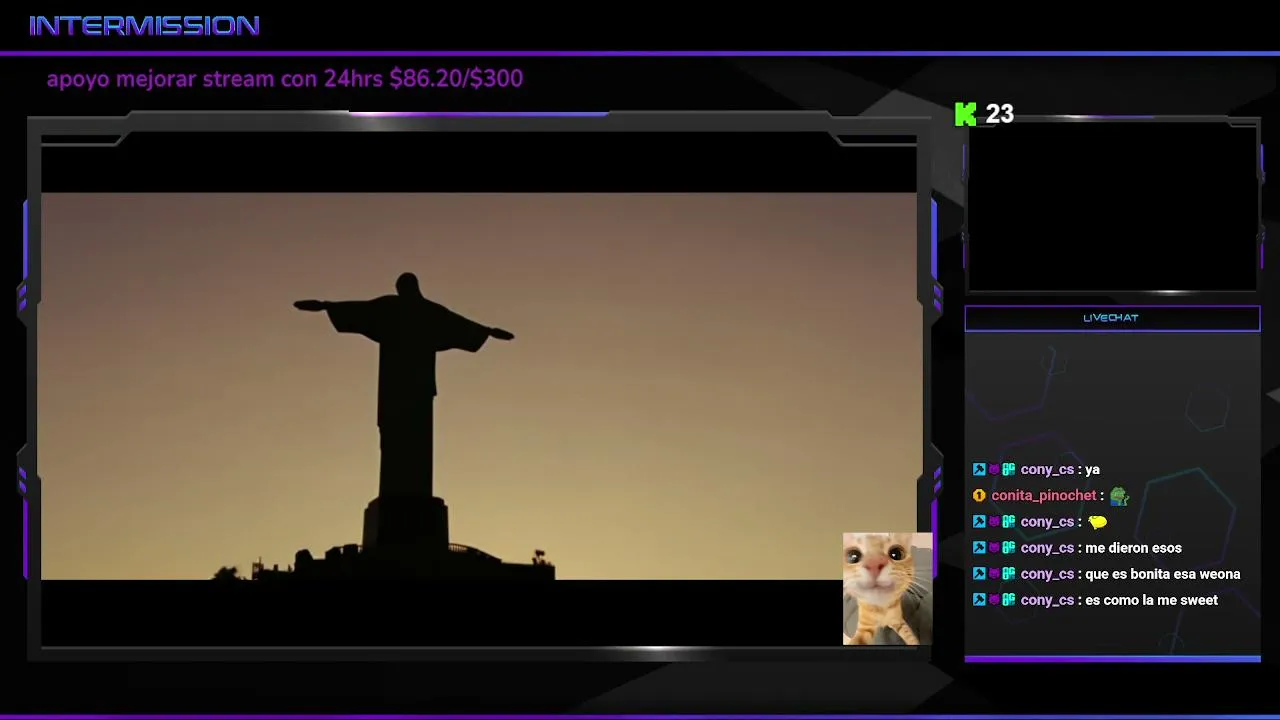Click the cony_cs username on the "ya" message
Image resolution: width=1280 pixels, height=720 pixels.
[1047, 470]
